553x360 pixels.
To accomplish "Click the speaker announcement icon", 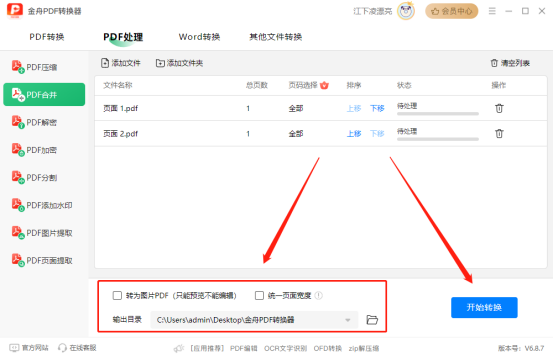I will pyautogui.click(x=179, y=348).
